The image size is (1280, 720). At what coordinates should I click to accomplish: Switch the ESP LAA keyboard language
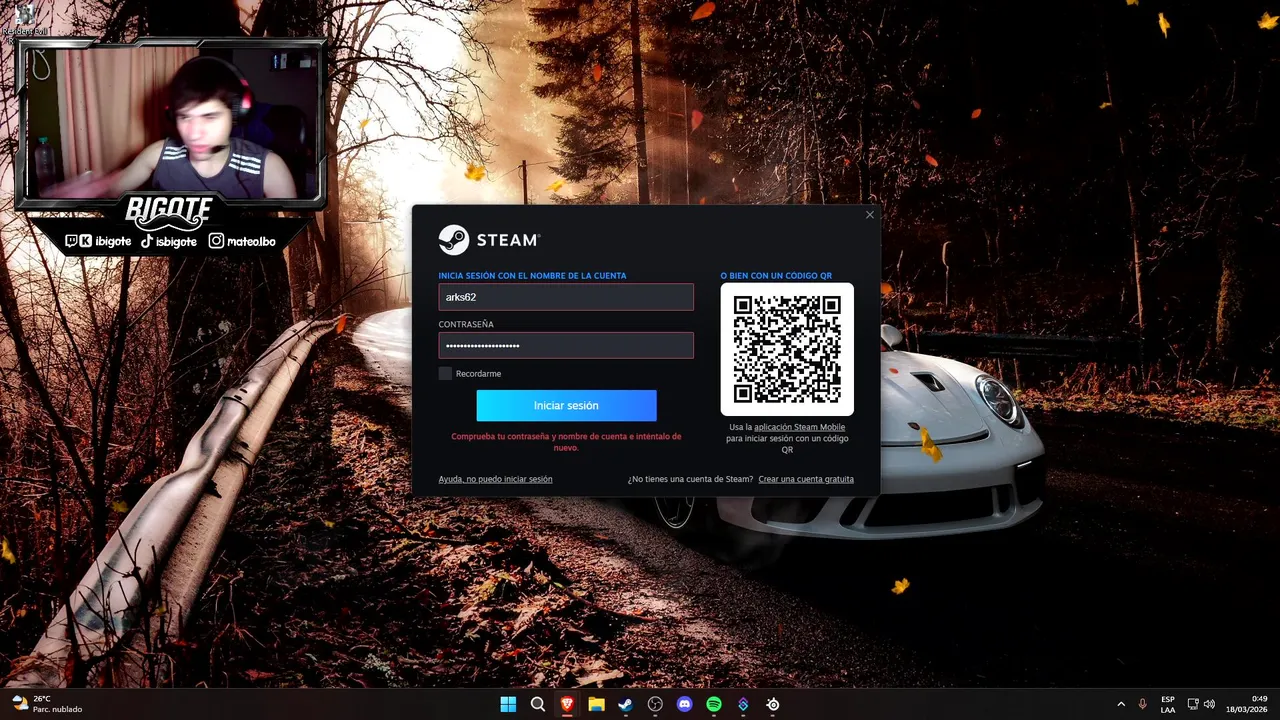[1168, 704]
